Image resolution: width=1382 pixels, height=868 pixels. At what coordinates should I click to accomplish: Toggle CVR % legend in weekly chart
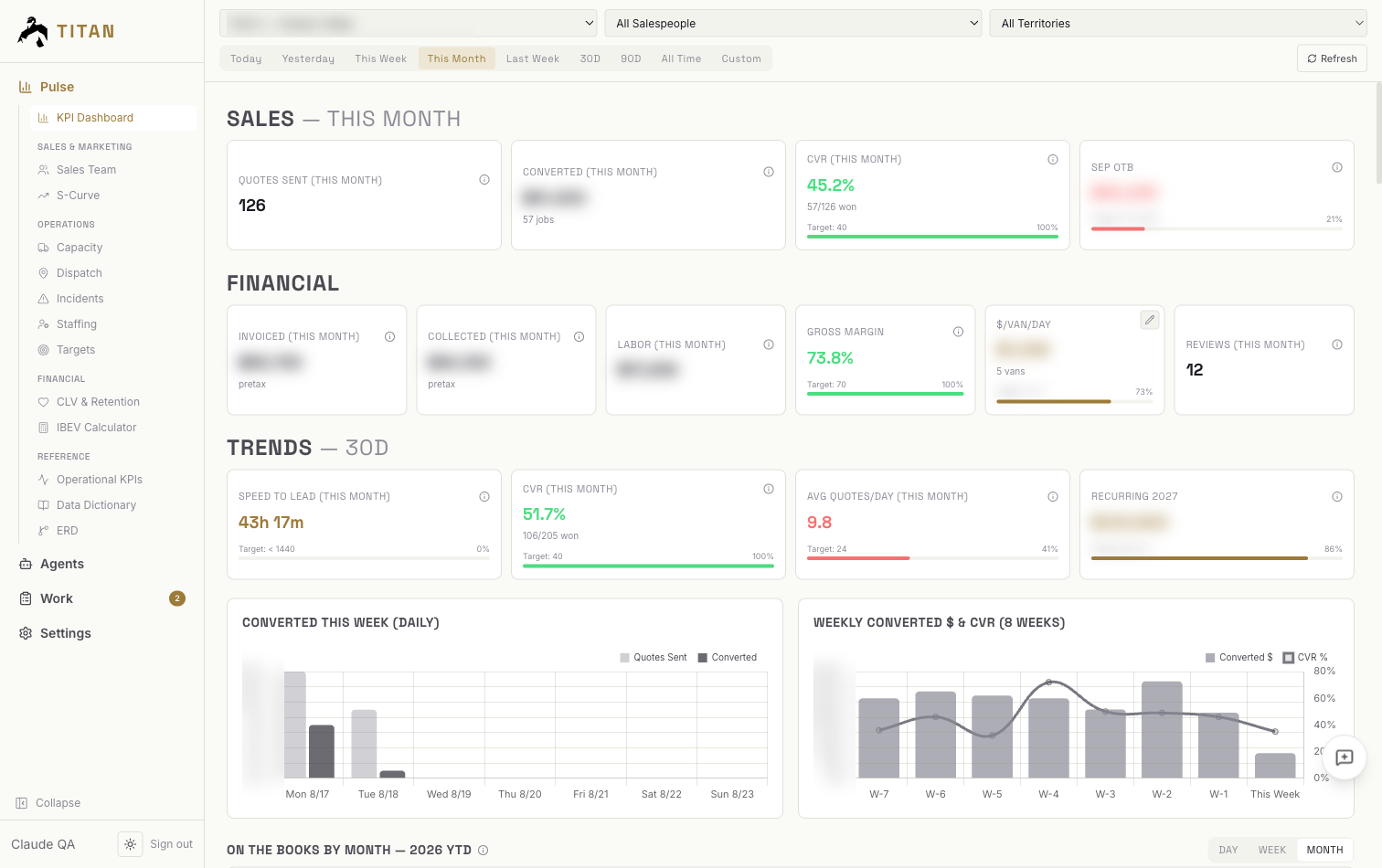[x=1305, y=658]
